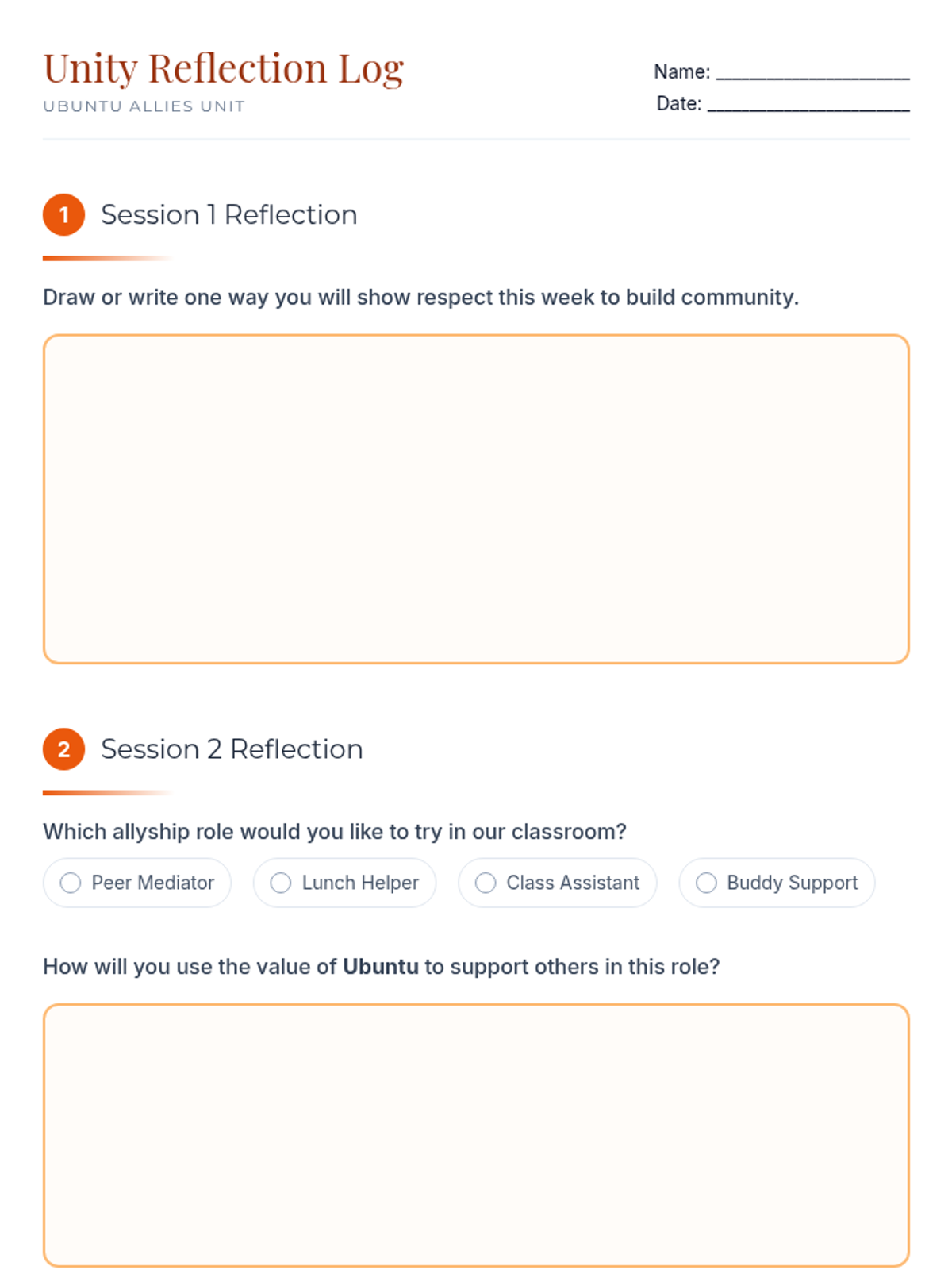This screenshot has height=1270, width=952.
Task: Click the Ubuntu support response text area
Action: (476, 1135)
